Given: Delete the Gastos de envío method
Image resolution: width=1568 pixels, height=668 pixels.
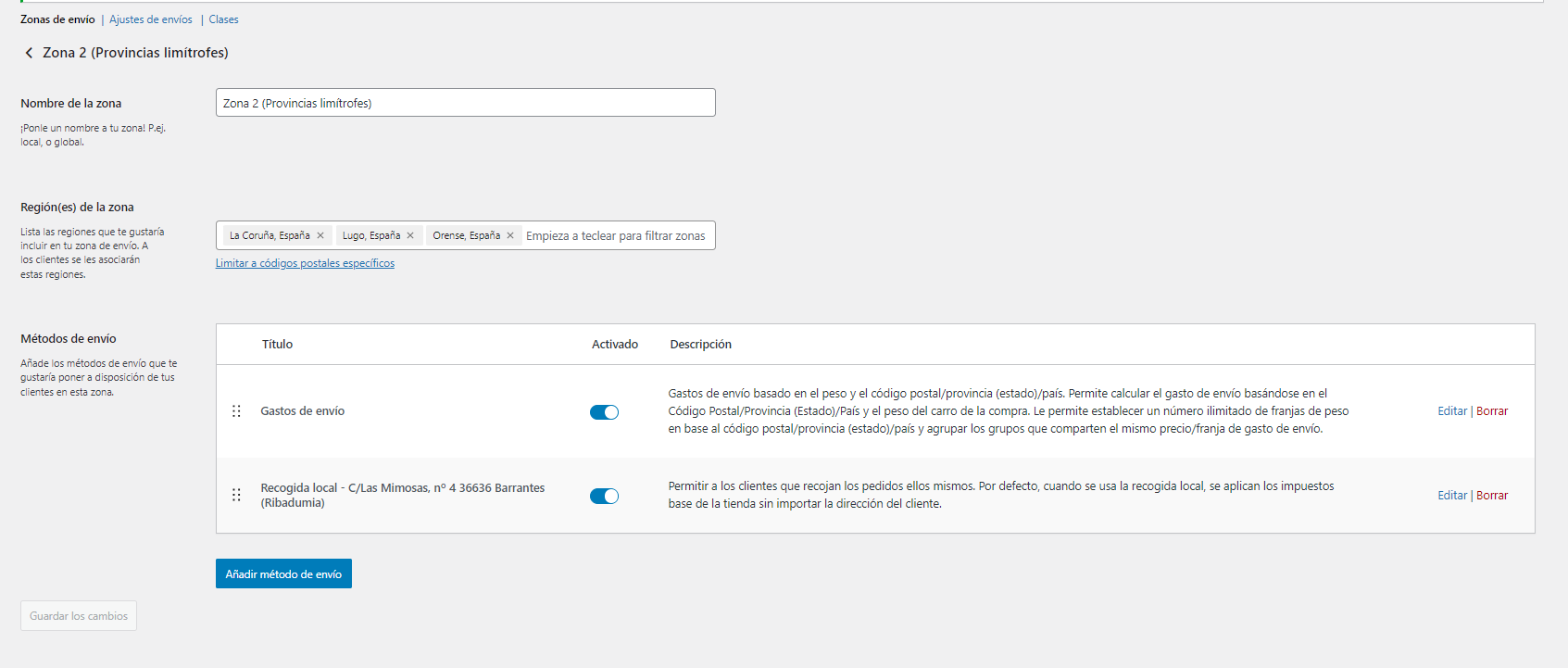Looking at the screenshot, I should [x=1492, y=411].
